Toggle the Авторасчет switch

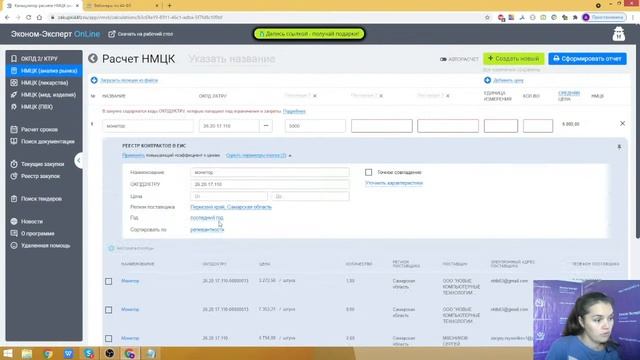click(x=443, y=59)
